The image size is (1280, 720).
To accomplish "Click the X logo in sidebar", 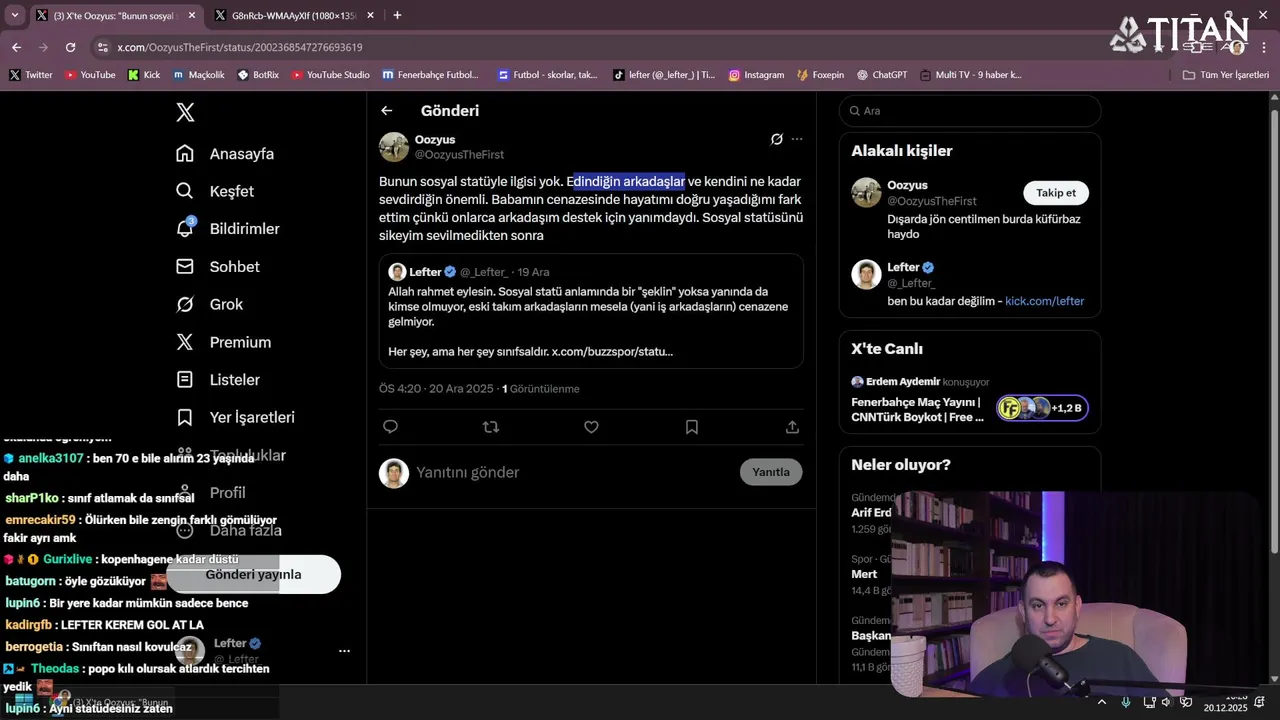I will pyautogui.click(x=185, y=112).
